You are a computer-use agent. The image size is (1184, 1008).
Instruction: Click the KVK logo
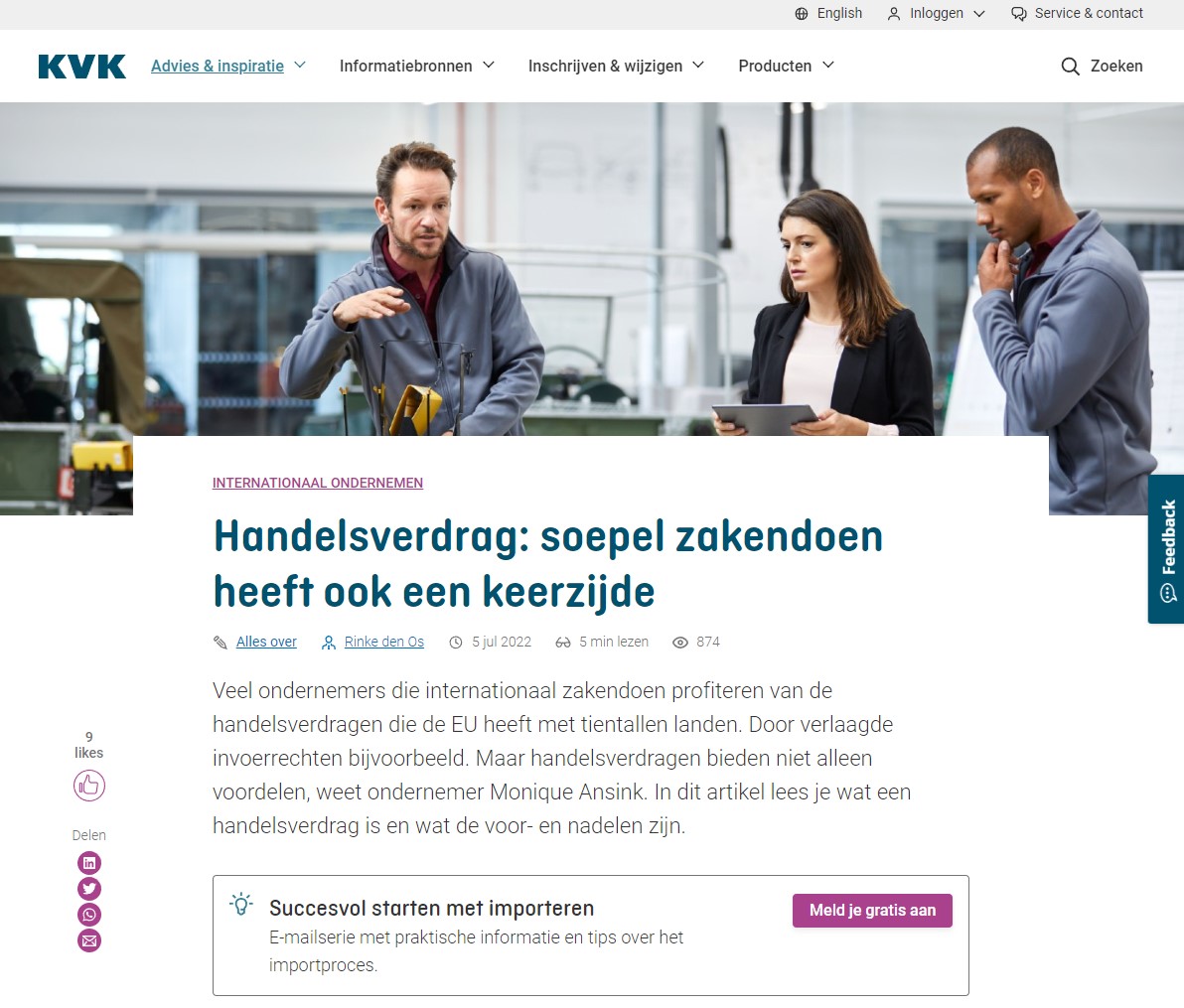(81, 67)
